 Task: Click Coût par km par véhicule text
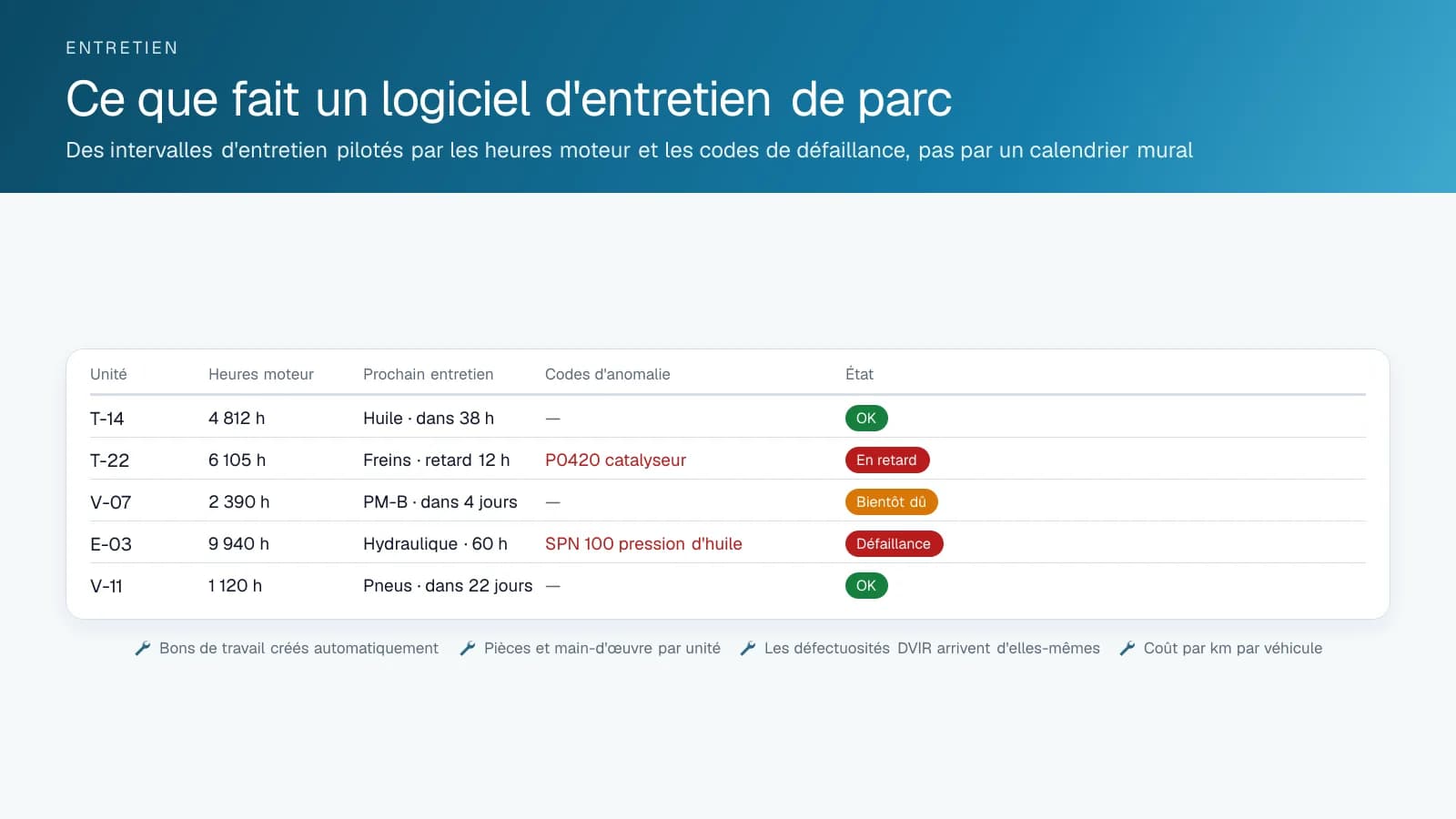1233,649
